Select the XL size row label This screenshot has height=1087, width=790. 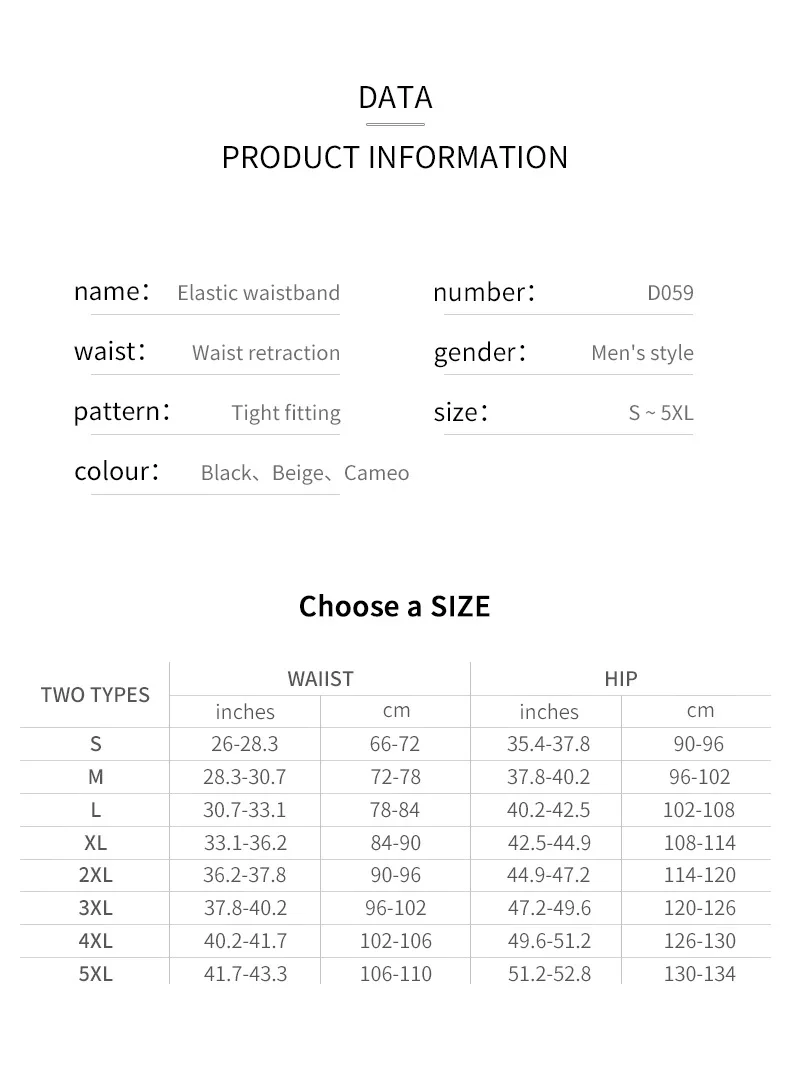point(96,843)
